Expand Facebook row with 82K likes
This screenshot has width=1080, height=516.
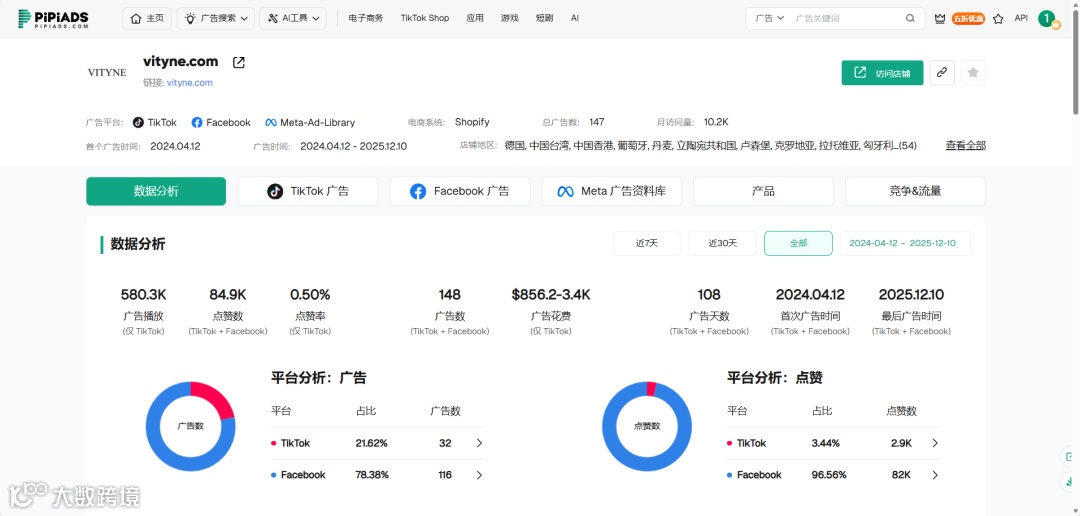click(x=935, y=475)
